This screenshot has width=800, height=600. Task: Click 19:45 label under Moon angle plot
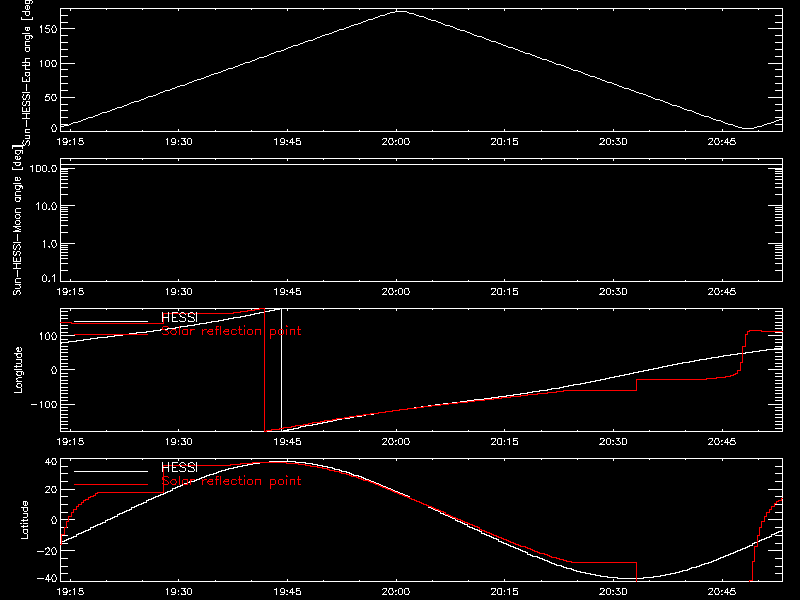[287, 292]
